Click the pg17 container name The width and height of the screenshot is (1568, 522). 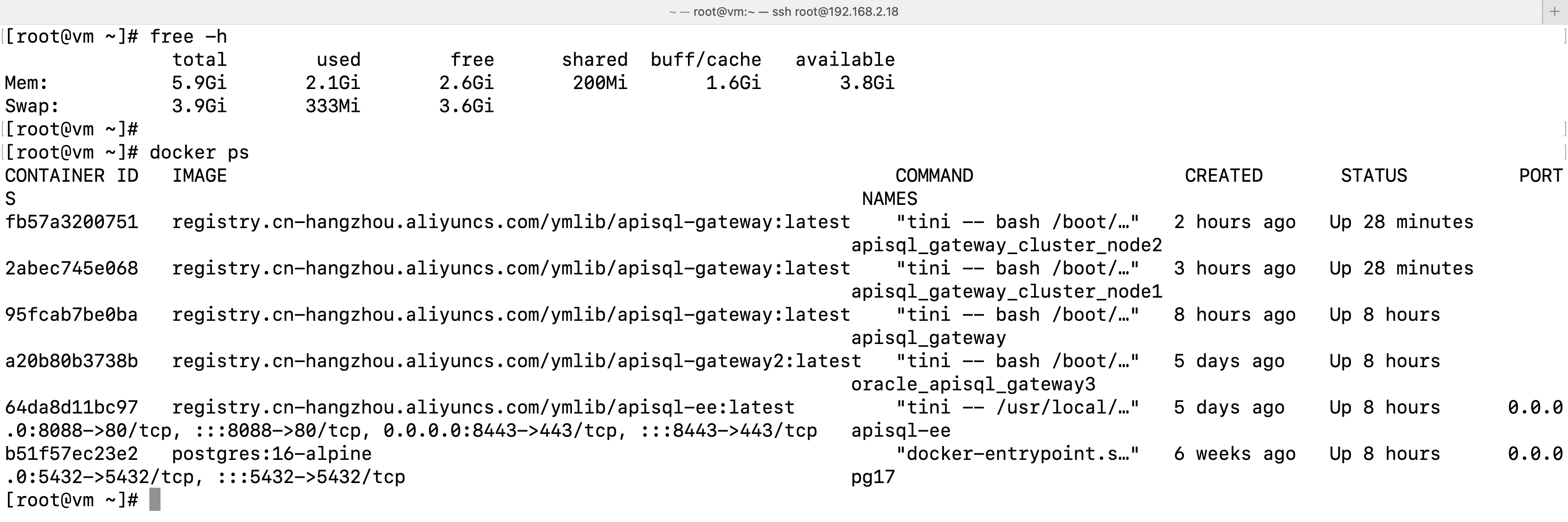(x=873, y=477)
